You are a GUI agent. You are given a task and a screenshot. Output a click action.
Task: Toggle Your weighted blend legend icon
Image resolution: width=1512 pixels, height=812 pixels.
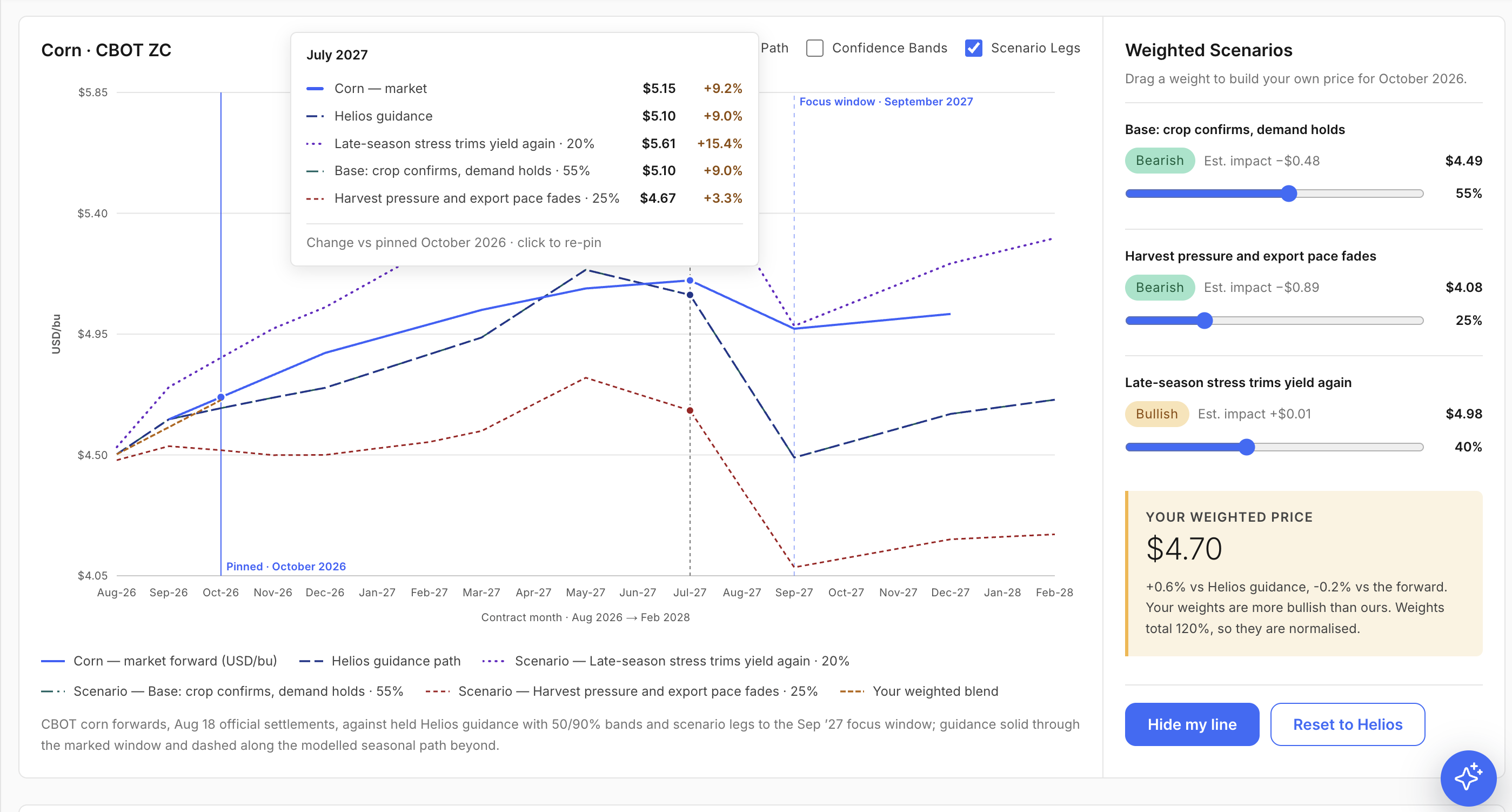[x=852, y=691]
